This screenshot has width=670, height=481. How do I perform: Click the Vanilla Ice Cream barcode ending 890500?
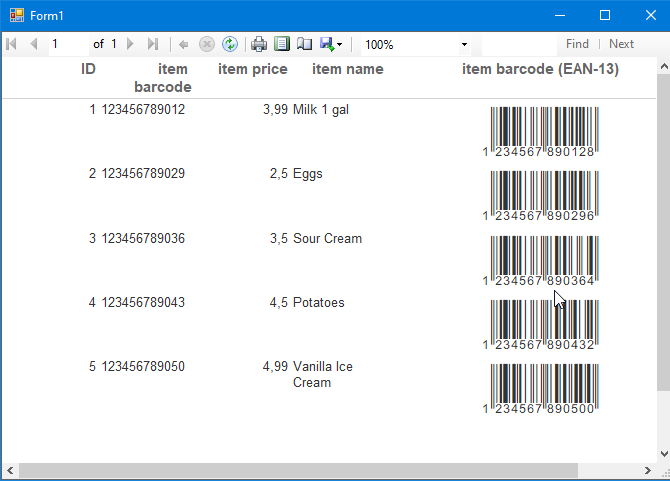[541, 389]
